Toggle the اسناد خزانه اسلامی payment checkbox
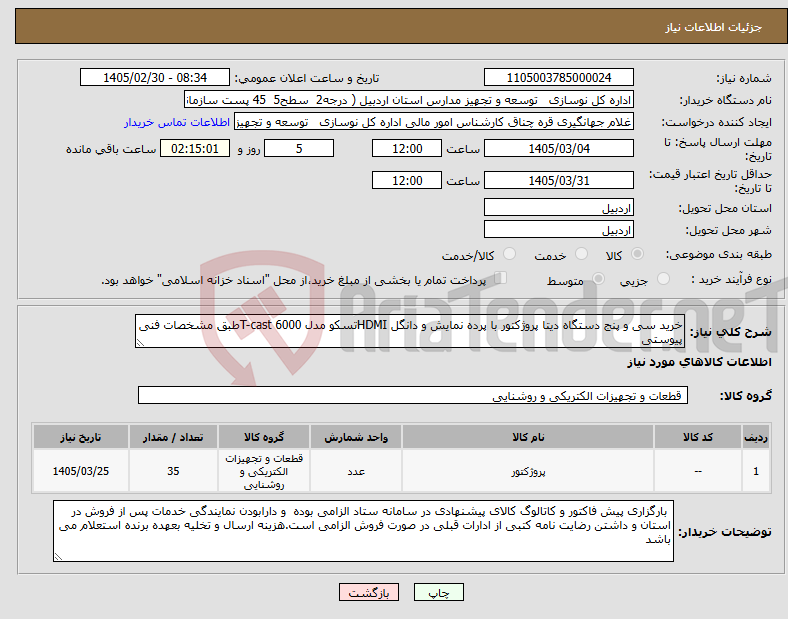 [500, 278]
